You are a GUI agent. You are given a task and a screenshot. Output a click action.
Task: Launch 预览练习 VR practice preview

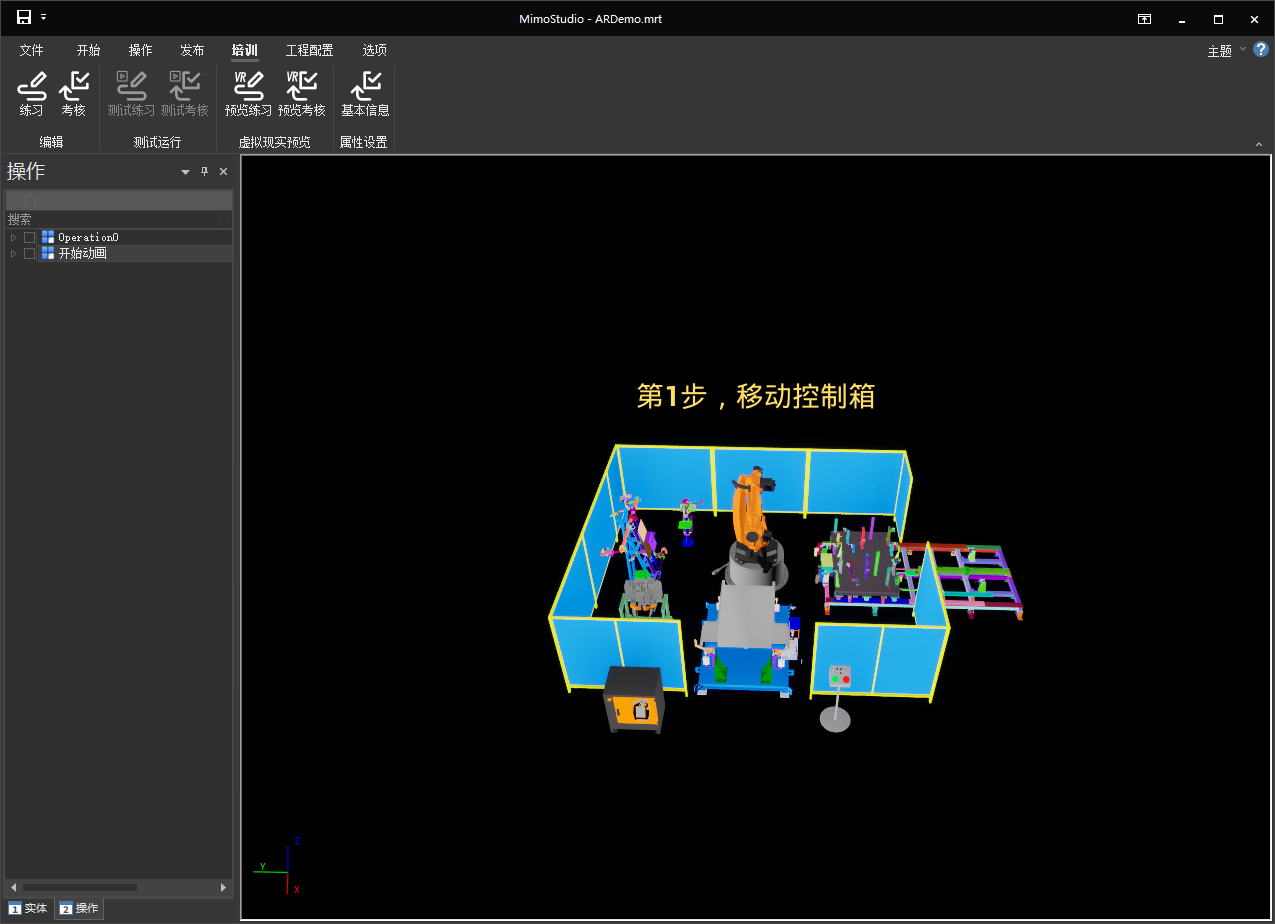(x=248, y=94)
